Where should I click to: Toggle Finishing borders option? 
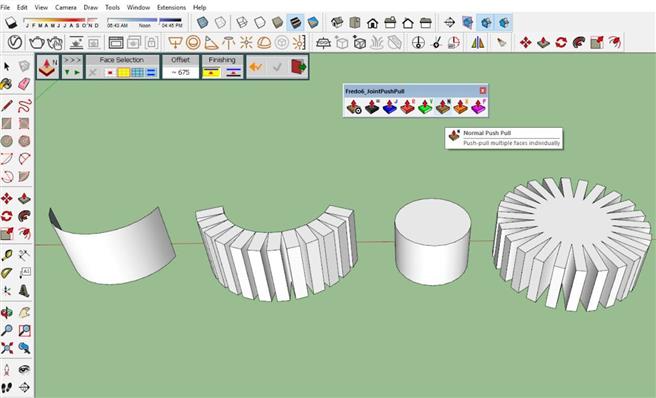(233, 72)
